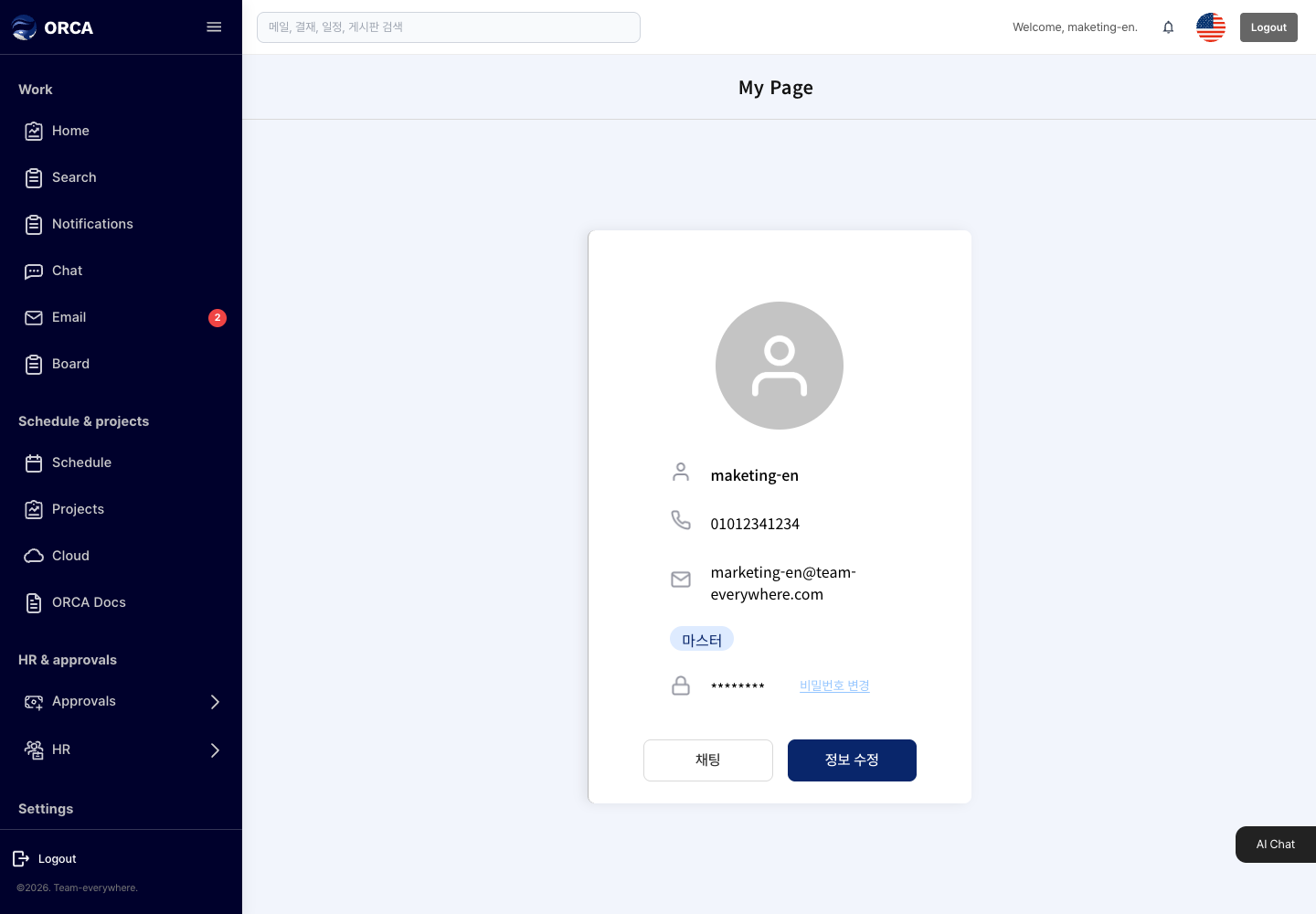Image resolution: width=1316 pixels, height=914 pixels.
Task: Click the Cloud icon in sidebar
Action: click(34, 556)
